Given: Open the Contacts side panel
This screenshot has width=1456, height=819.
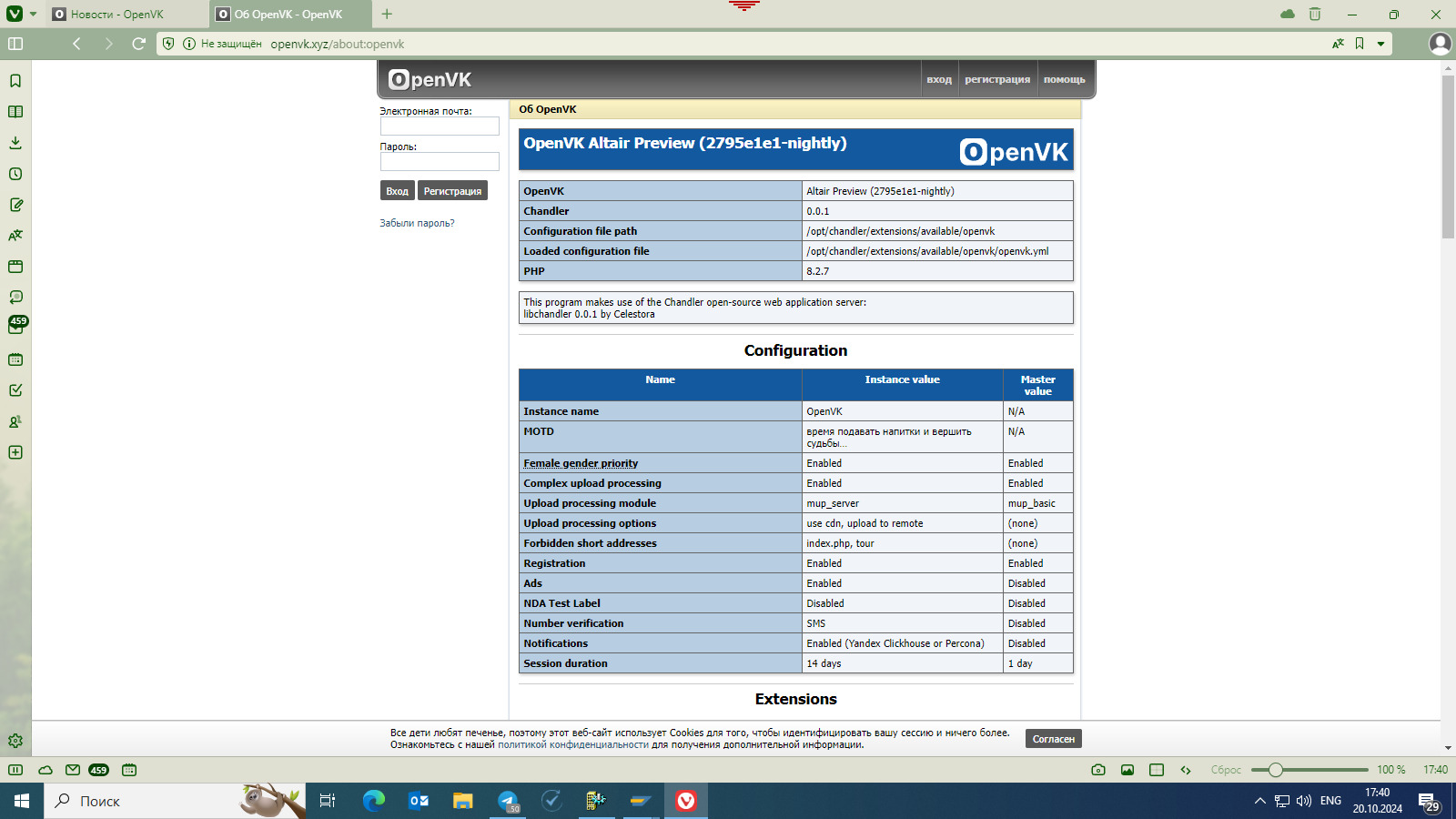Looking at the screenshot, I should point(15,421).
